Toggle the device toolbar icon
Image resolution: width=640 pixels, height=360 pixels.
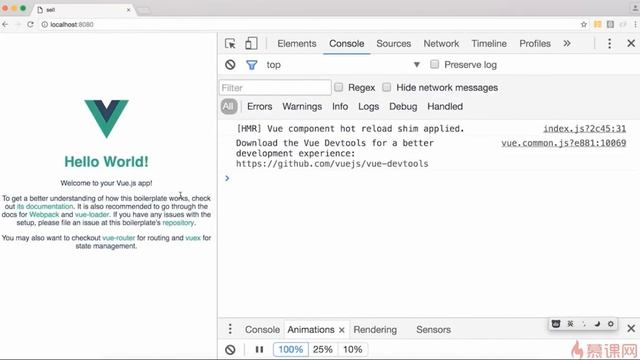(x=251, y=43)
